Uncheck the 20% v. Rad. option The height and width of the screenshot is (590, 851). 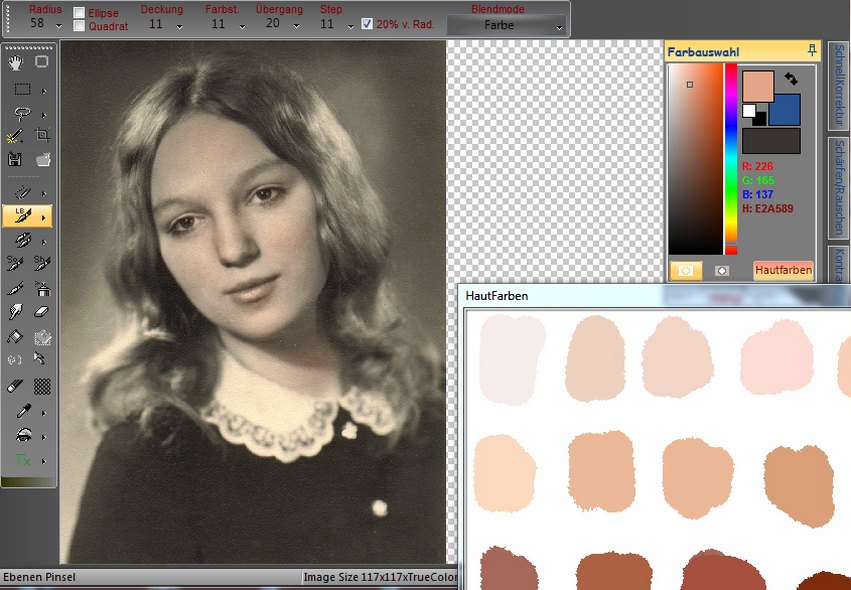pyautogui.click(x=367, y=24)
